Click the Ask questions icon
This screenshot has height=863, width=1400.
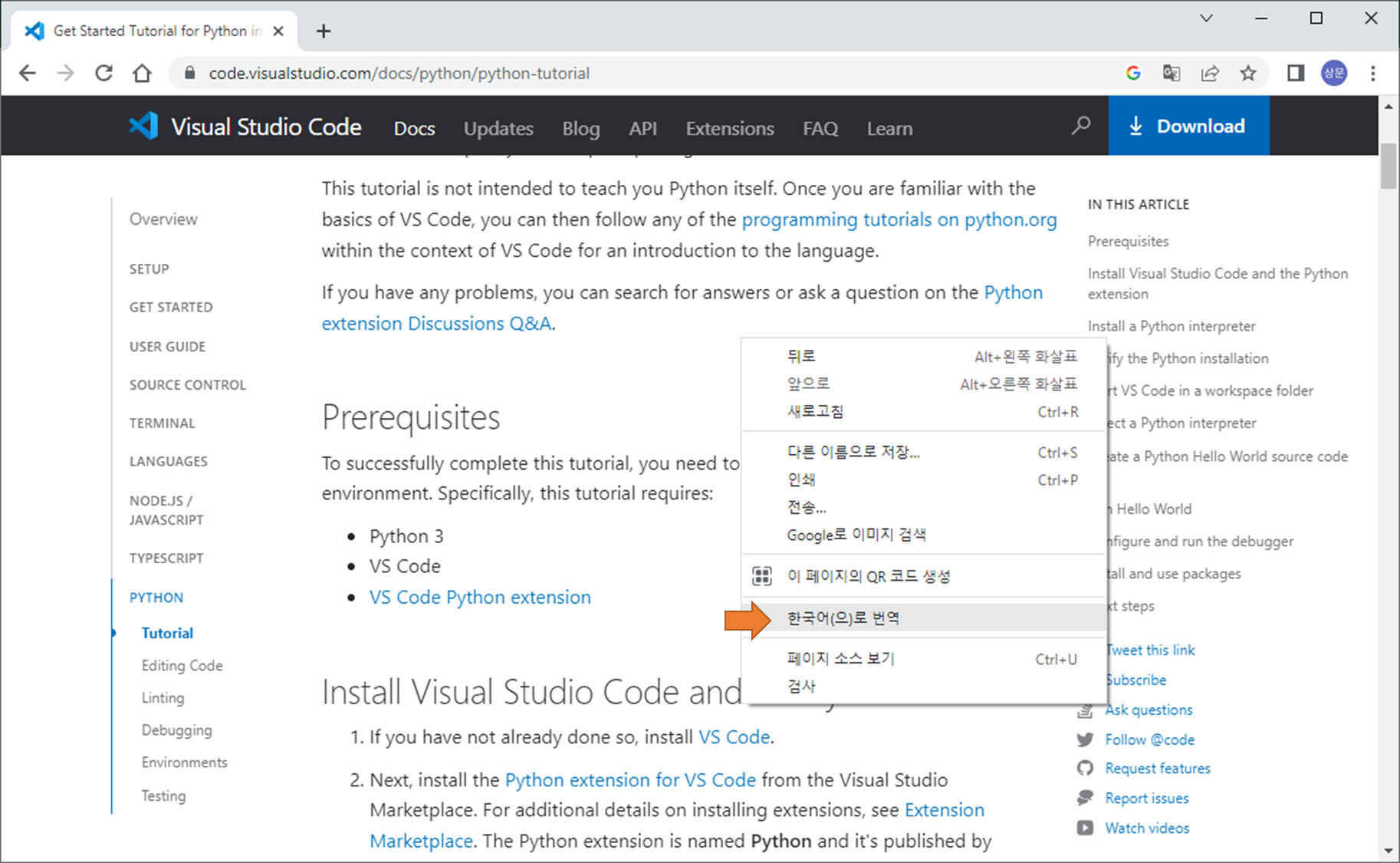[1085, 710]
